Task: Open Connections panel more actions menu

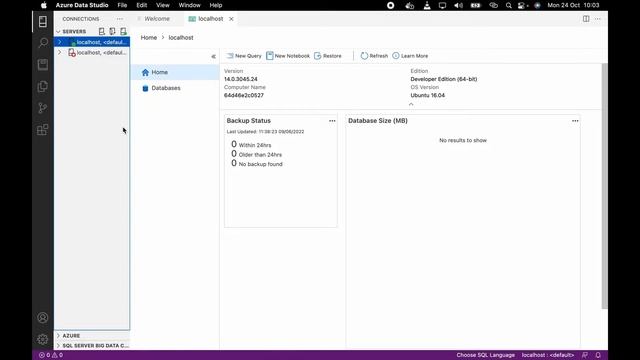Action: (x=120, y=19)
